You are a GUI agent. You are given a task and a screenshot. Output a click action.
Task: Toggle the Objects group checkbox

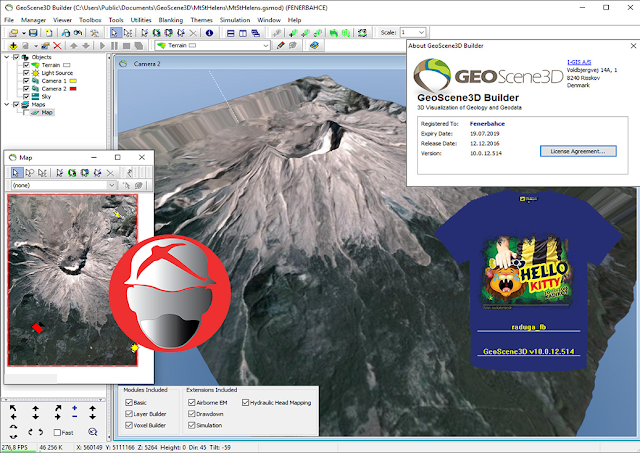pyautogui.click(x=16, y=57)
